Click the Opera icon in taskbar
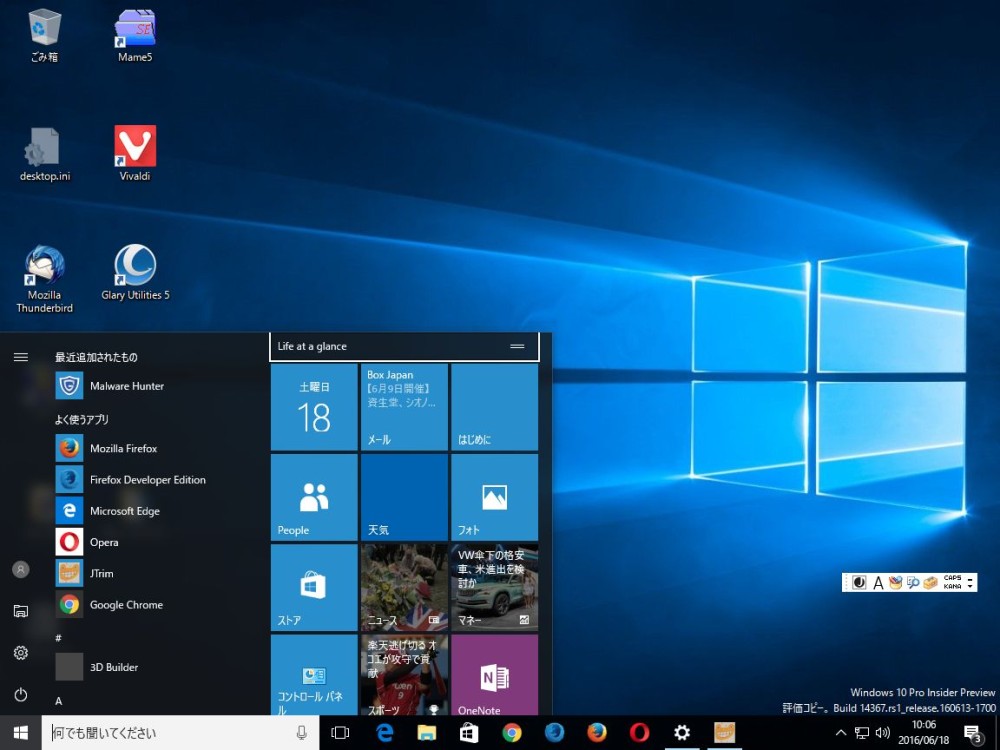Screen dimensions: 1000x750 (639, 733)
